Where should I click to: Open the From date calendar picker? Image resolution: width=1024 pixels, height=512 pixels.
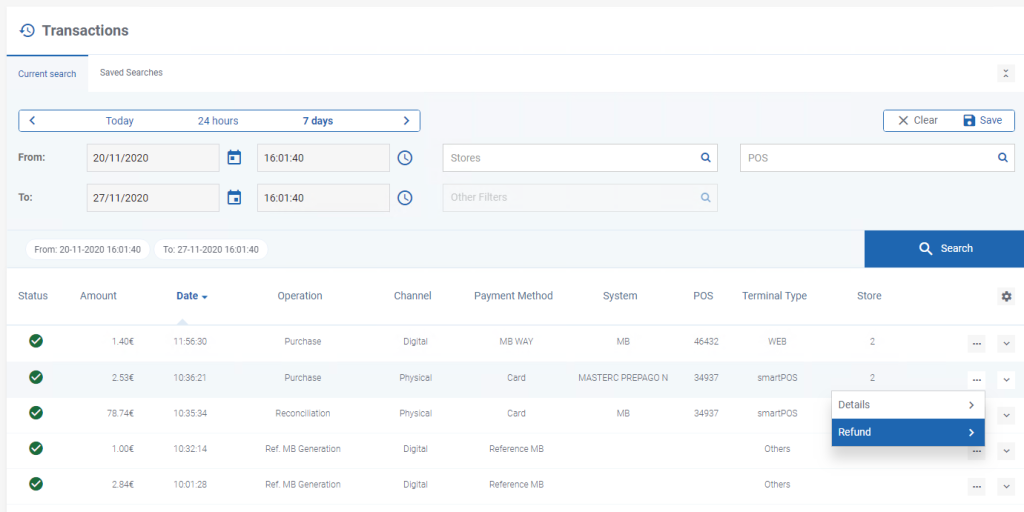click(x=234, y=157)
